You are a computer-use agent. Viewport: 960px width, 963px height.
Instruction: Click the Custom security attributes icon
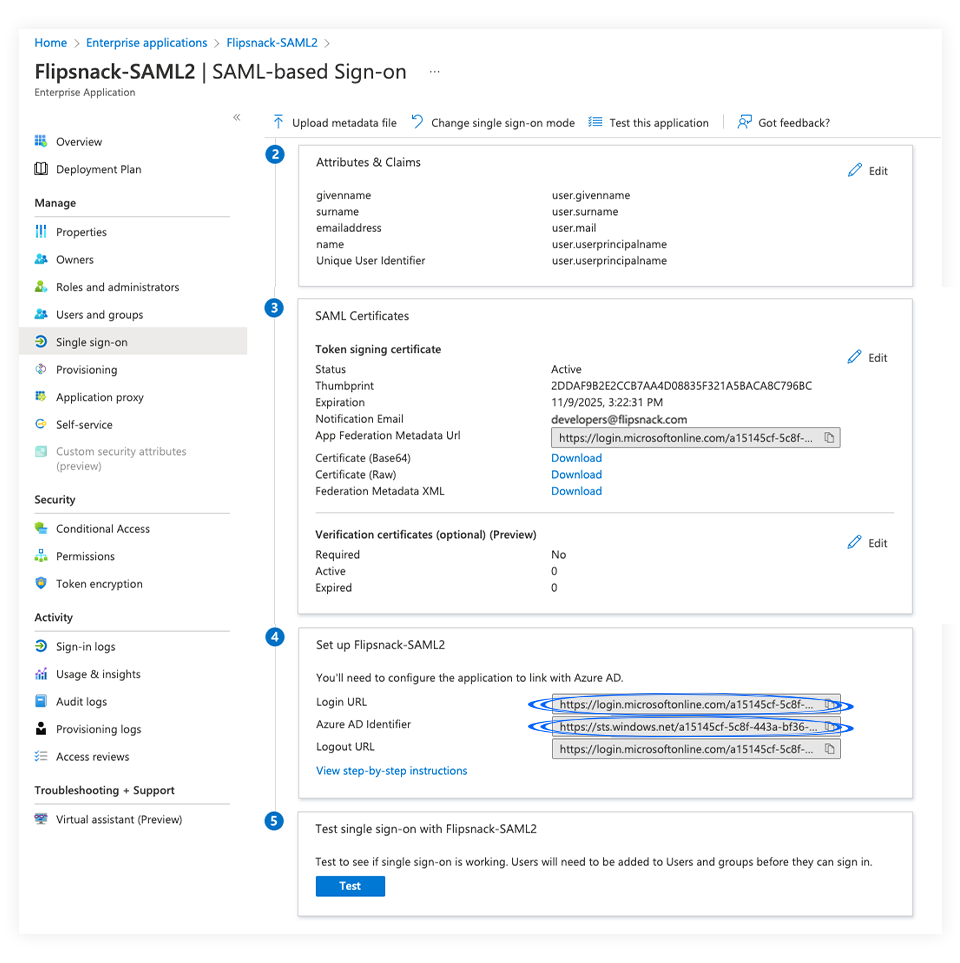tap(41, 451)
